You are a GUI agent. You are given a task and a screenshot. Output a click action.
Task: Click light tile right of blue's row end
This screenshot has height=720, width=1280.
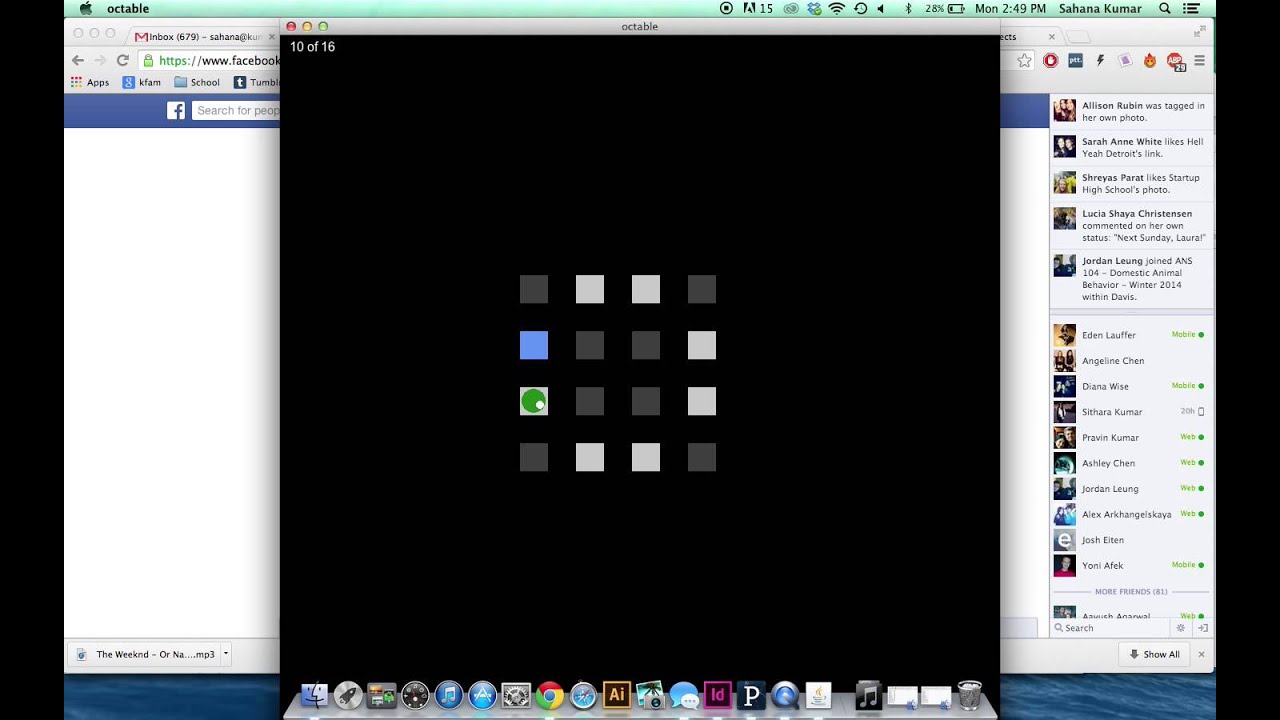pos(702,345)
